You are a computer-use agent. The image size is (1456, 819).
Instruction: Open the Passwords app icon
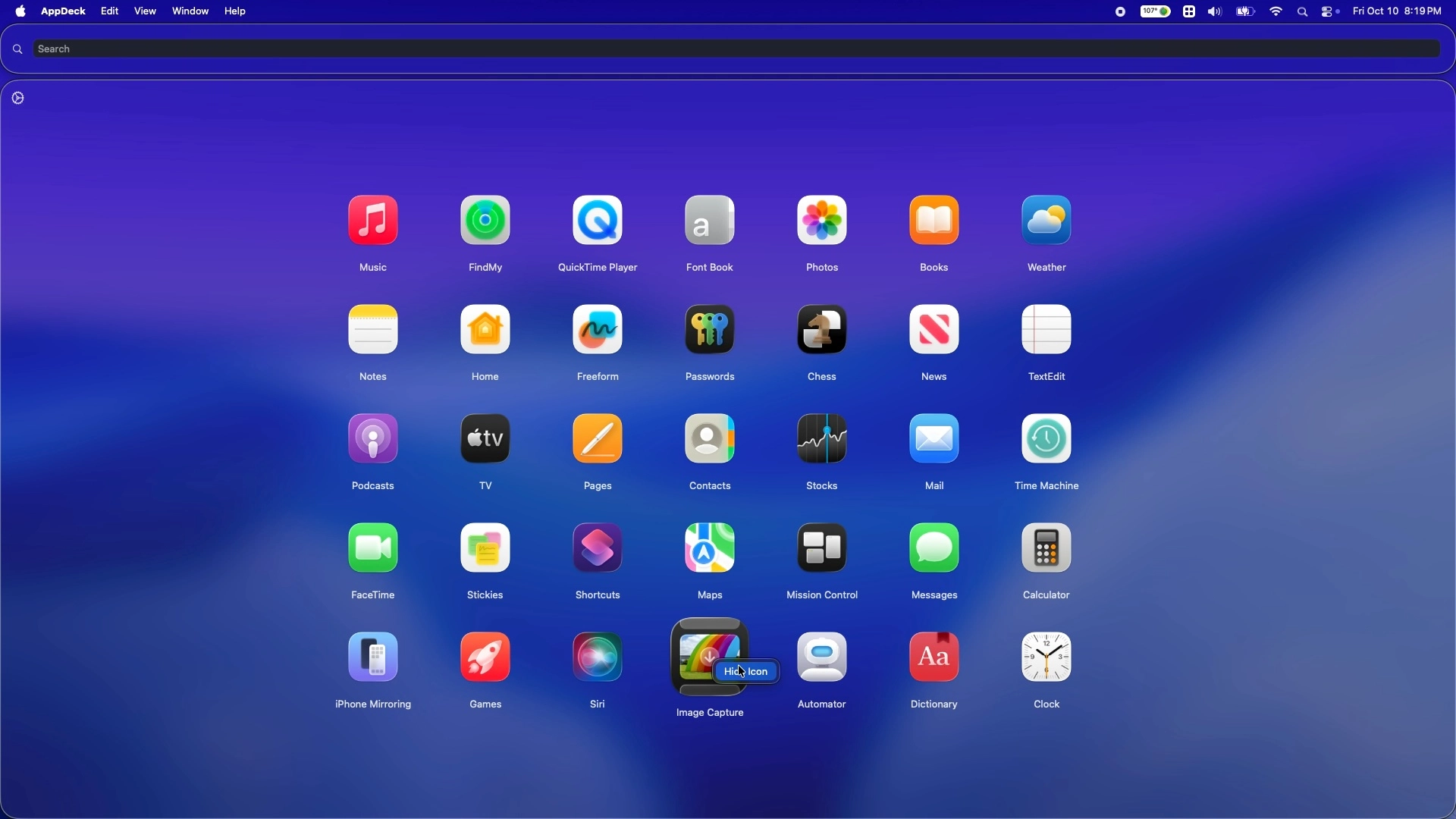(x=711, y=331)
